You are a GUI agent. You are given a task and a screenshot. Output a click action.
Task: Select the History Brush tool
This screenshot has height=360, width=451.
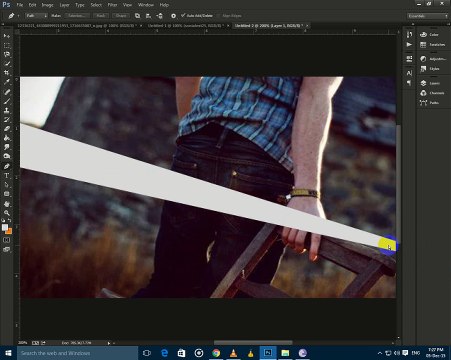pyautogui.click(x=7, y=120)
